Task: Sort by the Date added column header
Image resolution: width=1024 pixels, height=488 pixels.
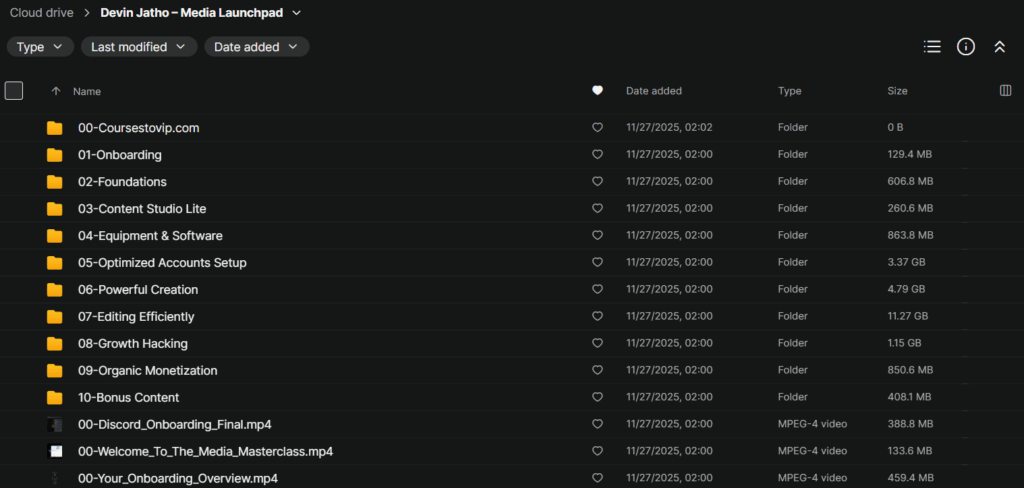Action: tap(654, 91)
